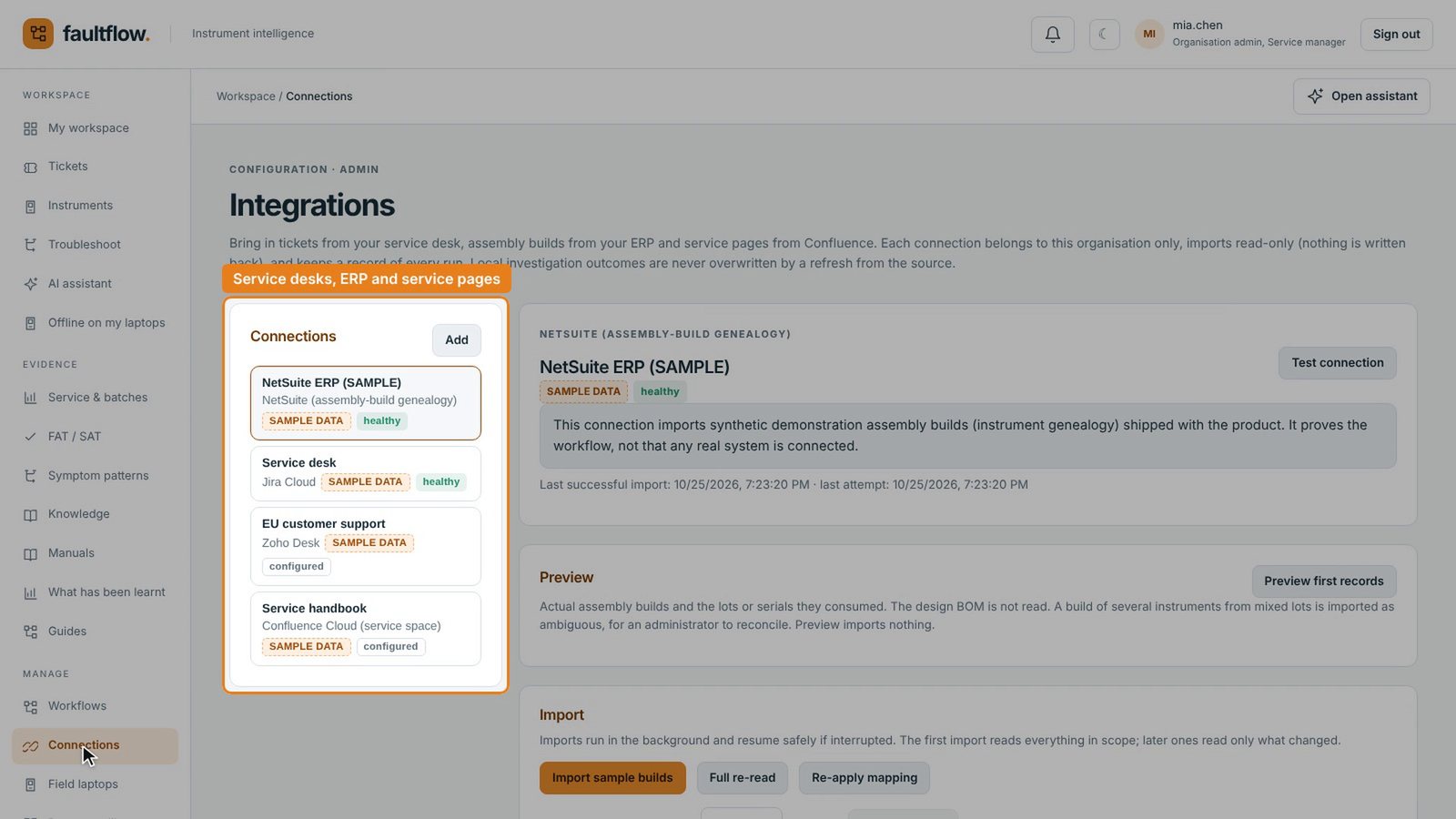This screenshot has width=1456, height=819.
Task: Select Service handbook Confluence connection
Action: [366, 629]
